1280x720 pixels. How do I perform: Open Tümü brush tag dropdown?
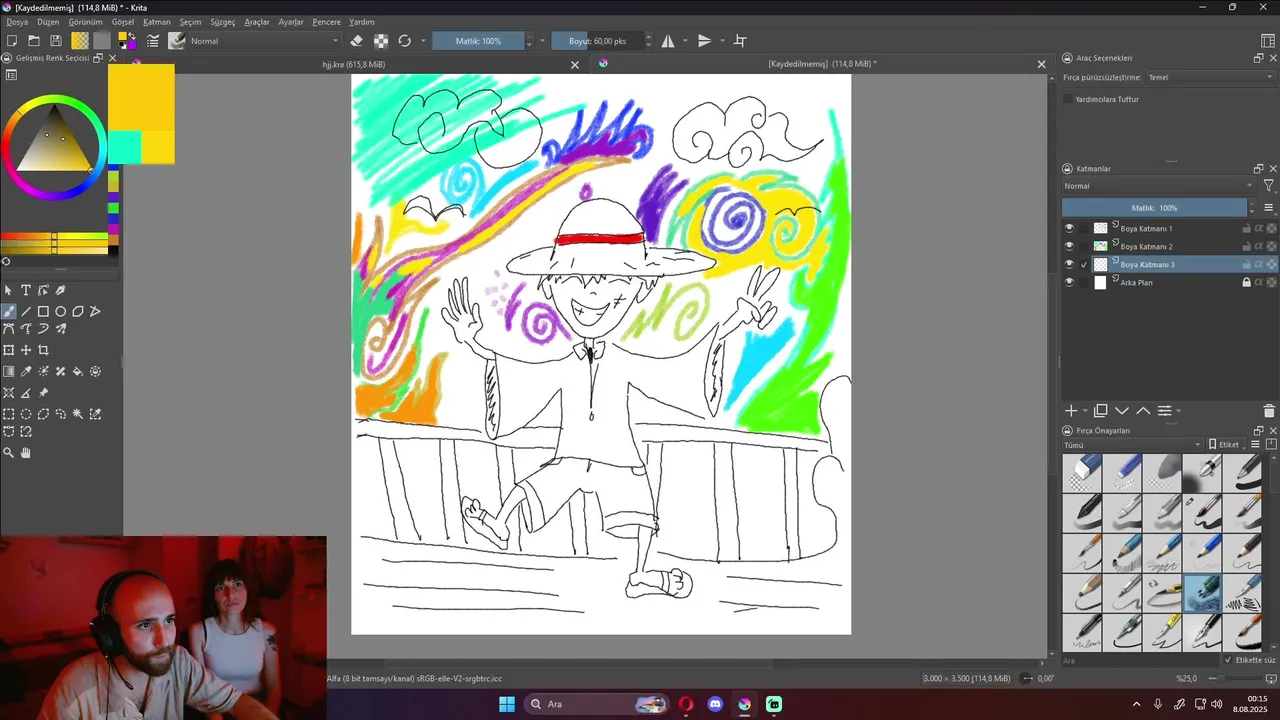point(1132,445)
